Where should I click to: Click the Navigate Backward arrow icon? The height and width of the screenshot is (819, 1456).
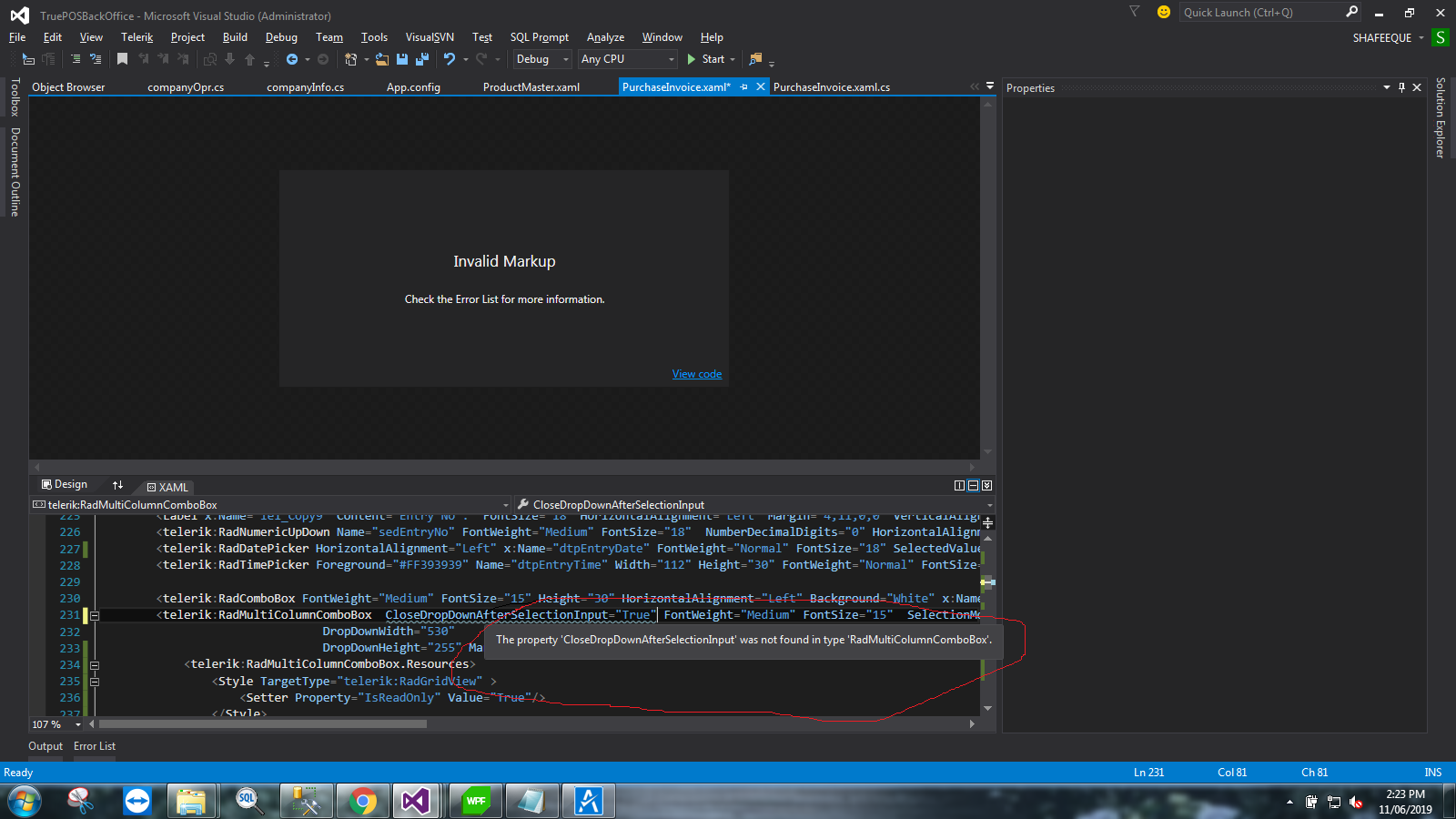tap(292, 59)
